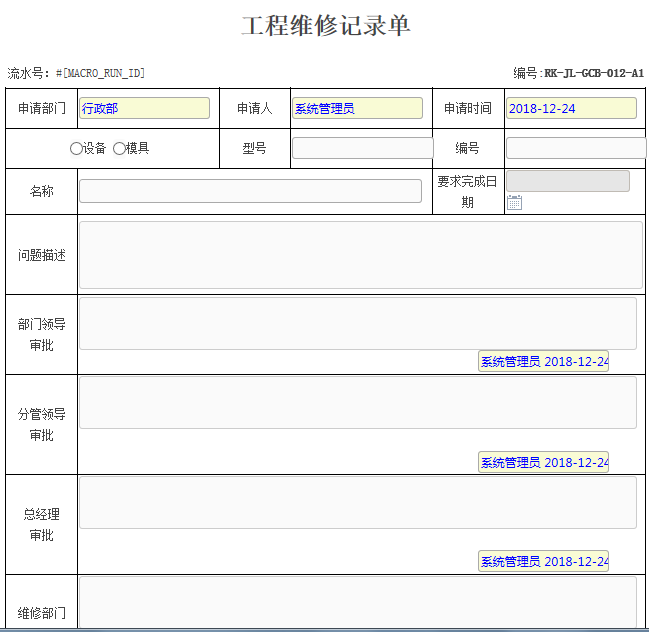Click the 部门领导审批 label
The width and height of the screenshot is (649, 632).
(x=42, y=334)
